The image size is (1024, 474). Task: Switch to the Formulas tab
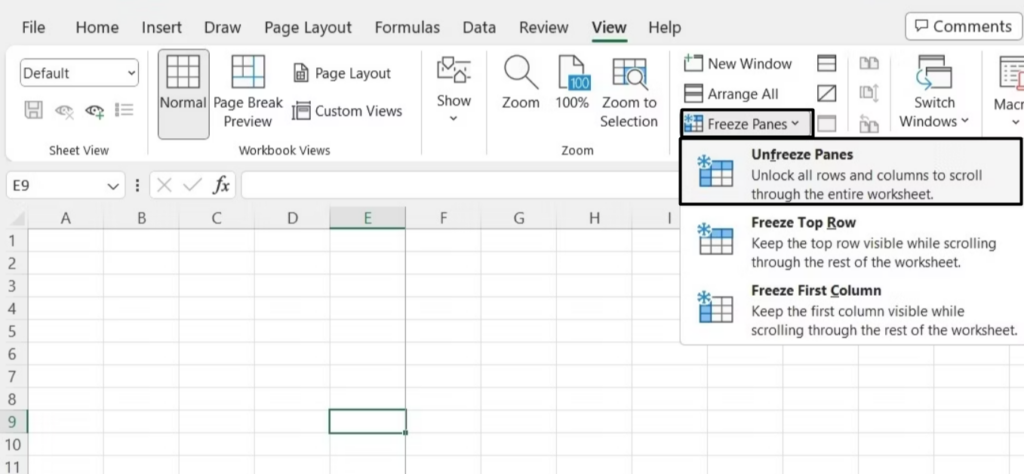(407, 27)
